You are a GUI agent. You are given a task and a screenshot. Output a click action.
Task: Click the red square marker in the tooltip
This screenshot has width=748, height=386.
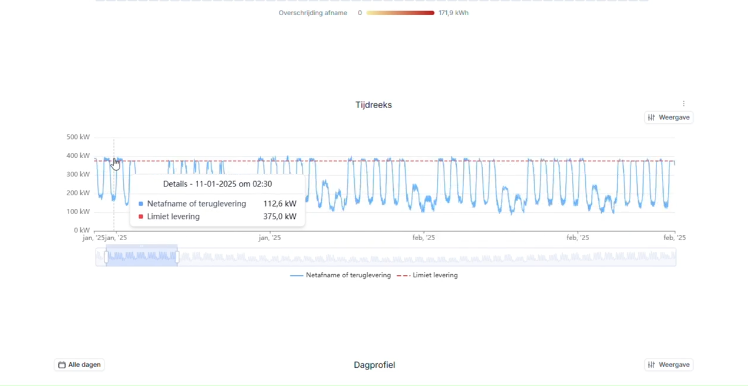[x=141, y=217]
